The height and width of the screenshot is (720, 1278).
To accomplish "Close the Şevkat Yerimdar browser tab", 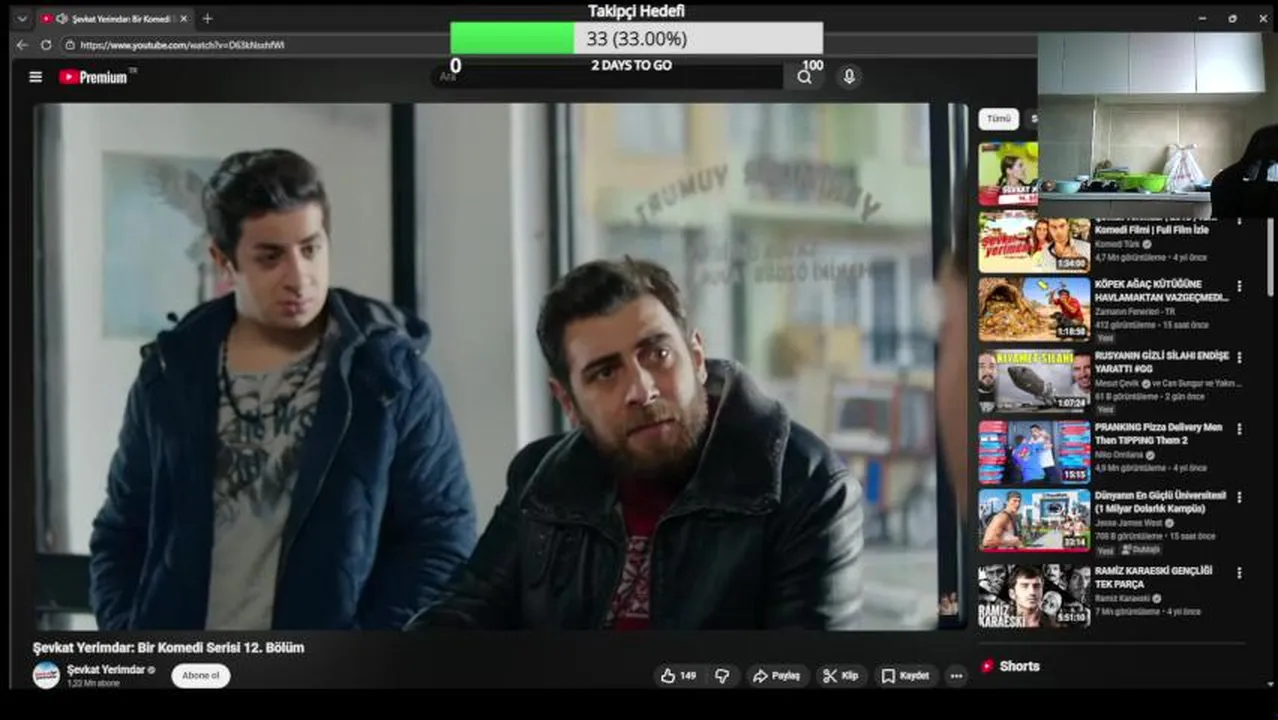I will coord(184,18).
